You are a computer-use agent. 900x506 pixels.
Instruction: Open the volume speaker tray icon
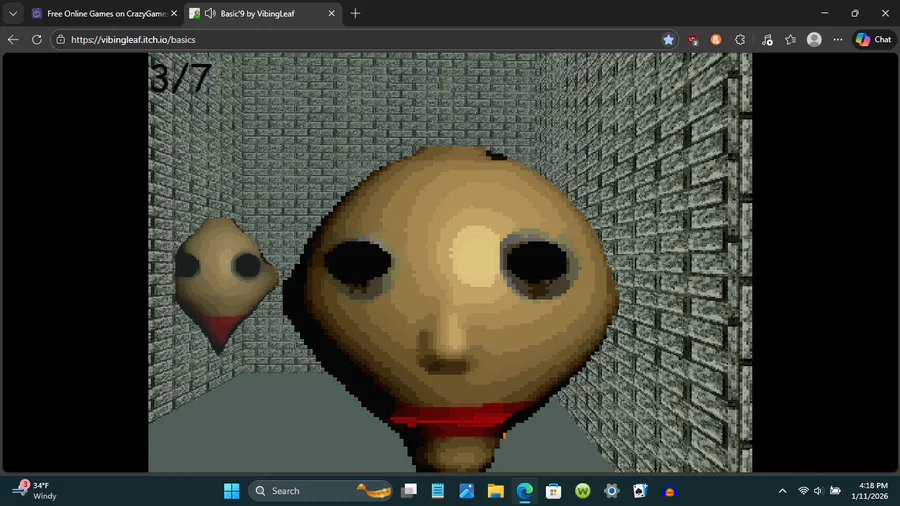(x=818, y=491)
